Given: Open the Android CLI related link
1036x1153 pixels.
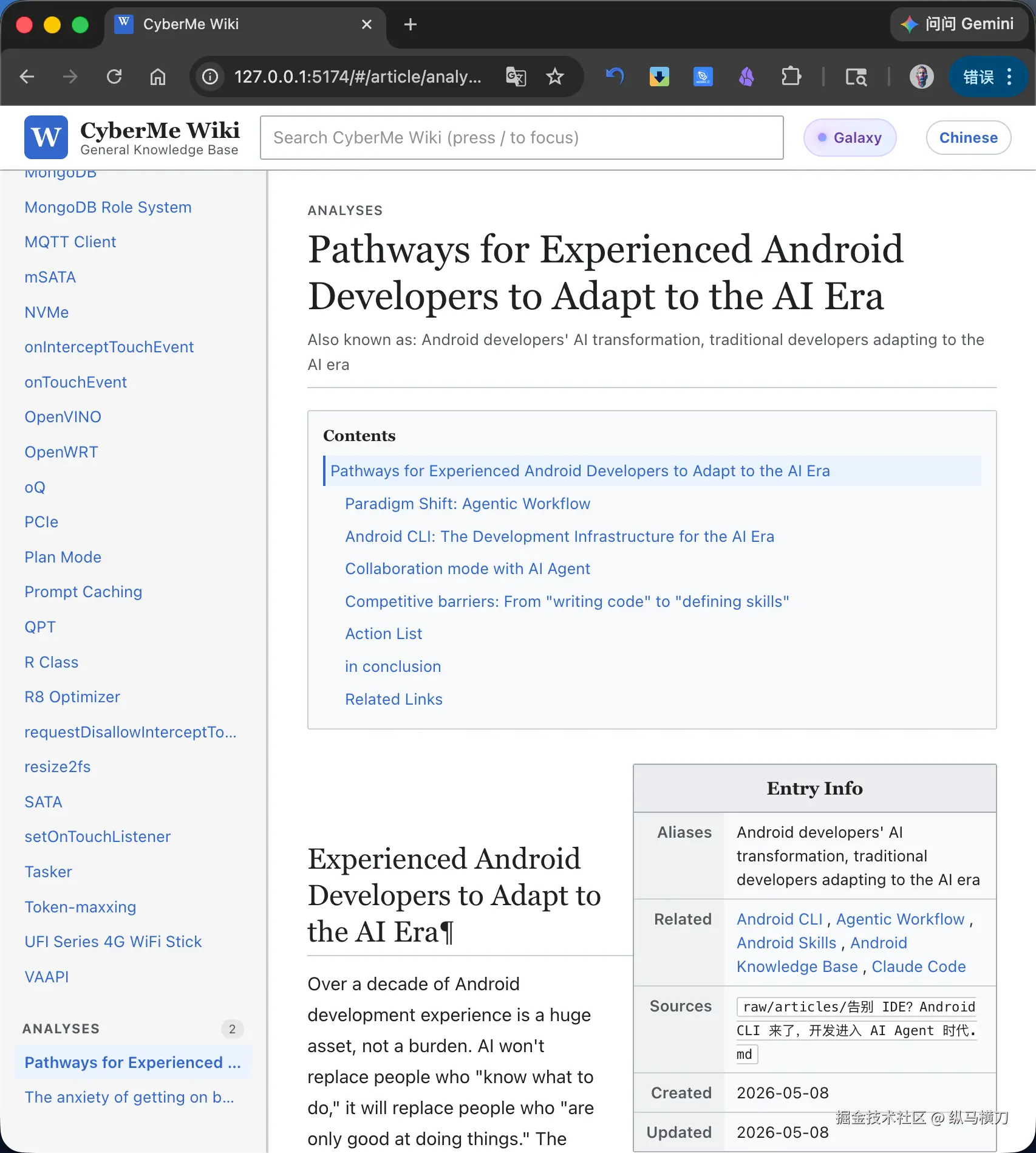Looking at the screenshot, I should tap(780, 919).
